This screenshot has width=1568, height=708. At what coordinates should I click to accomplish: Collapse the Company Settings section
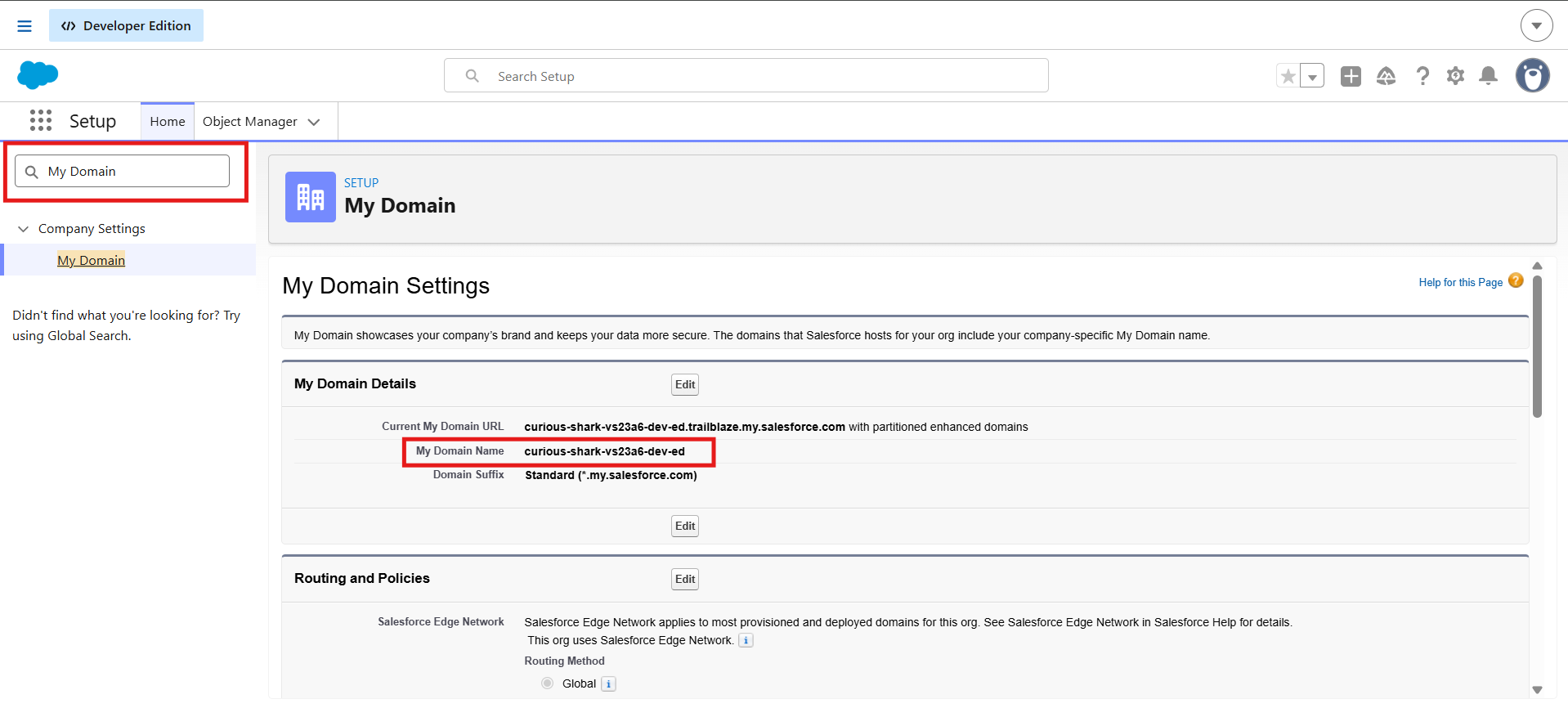[23, 229]
